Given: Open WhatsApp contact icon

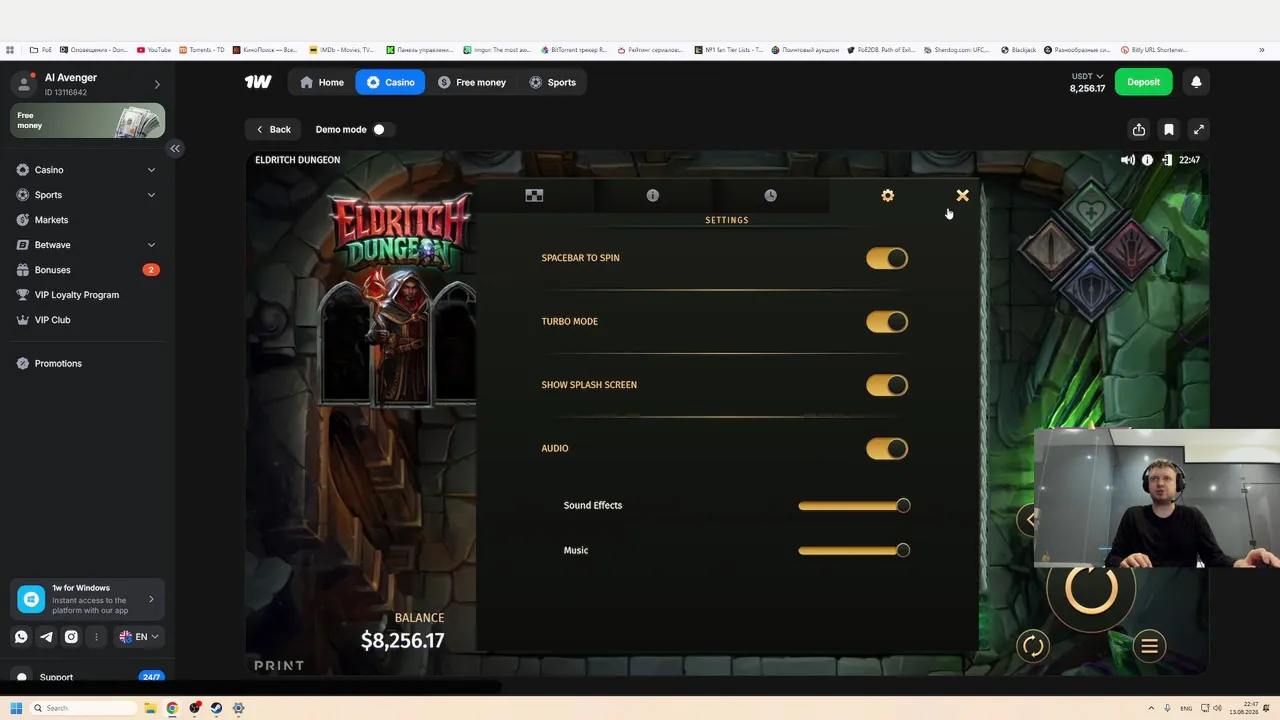Looking at the screenshot, I should 21,637.
